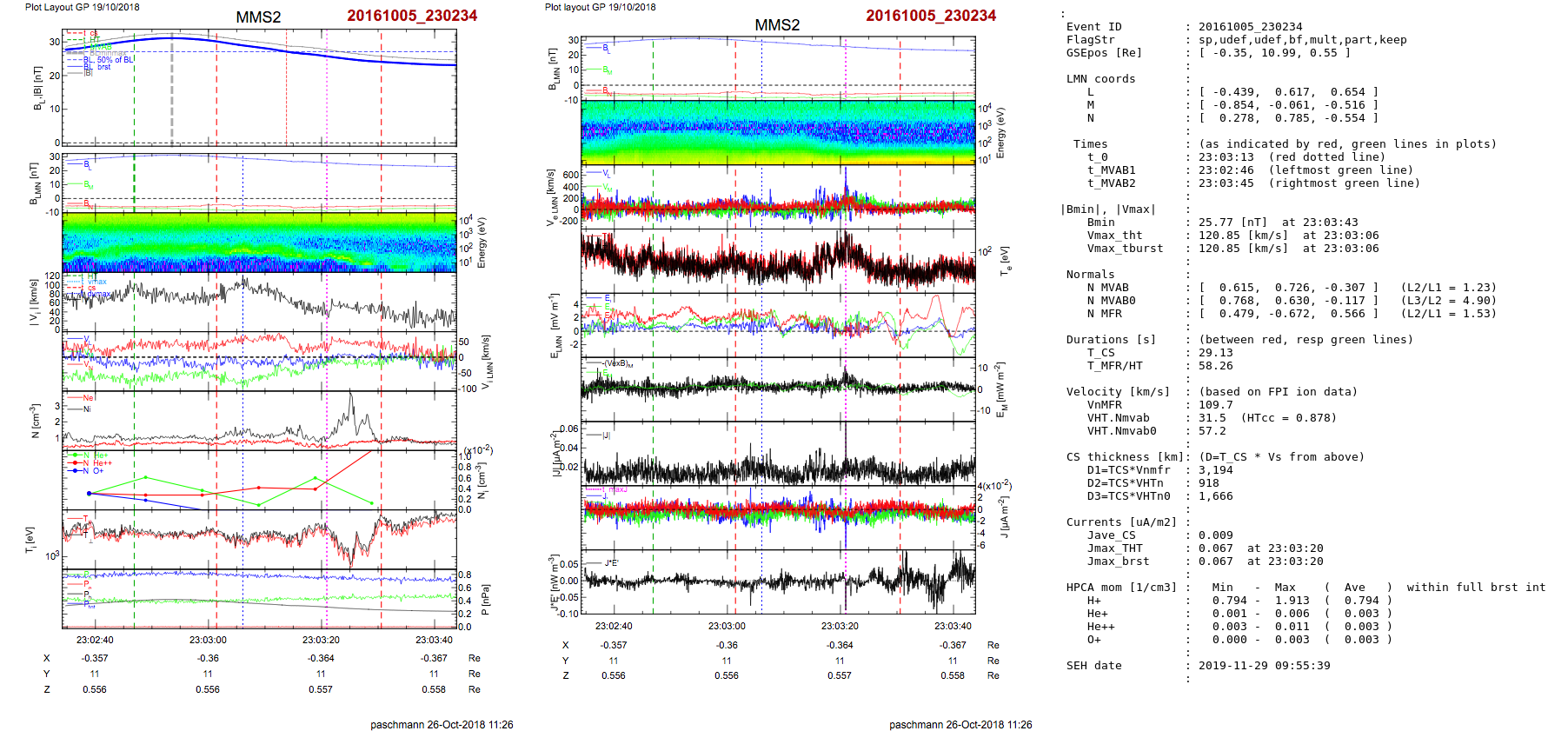Click the Plot layout GP label above the right plot
The image size is (1568, 731).
click(x=600, y=7)
